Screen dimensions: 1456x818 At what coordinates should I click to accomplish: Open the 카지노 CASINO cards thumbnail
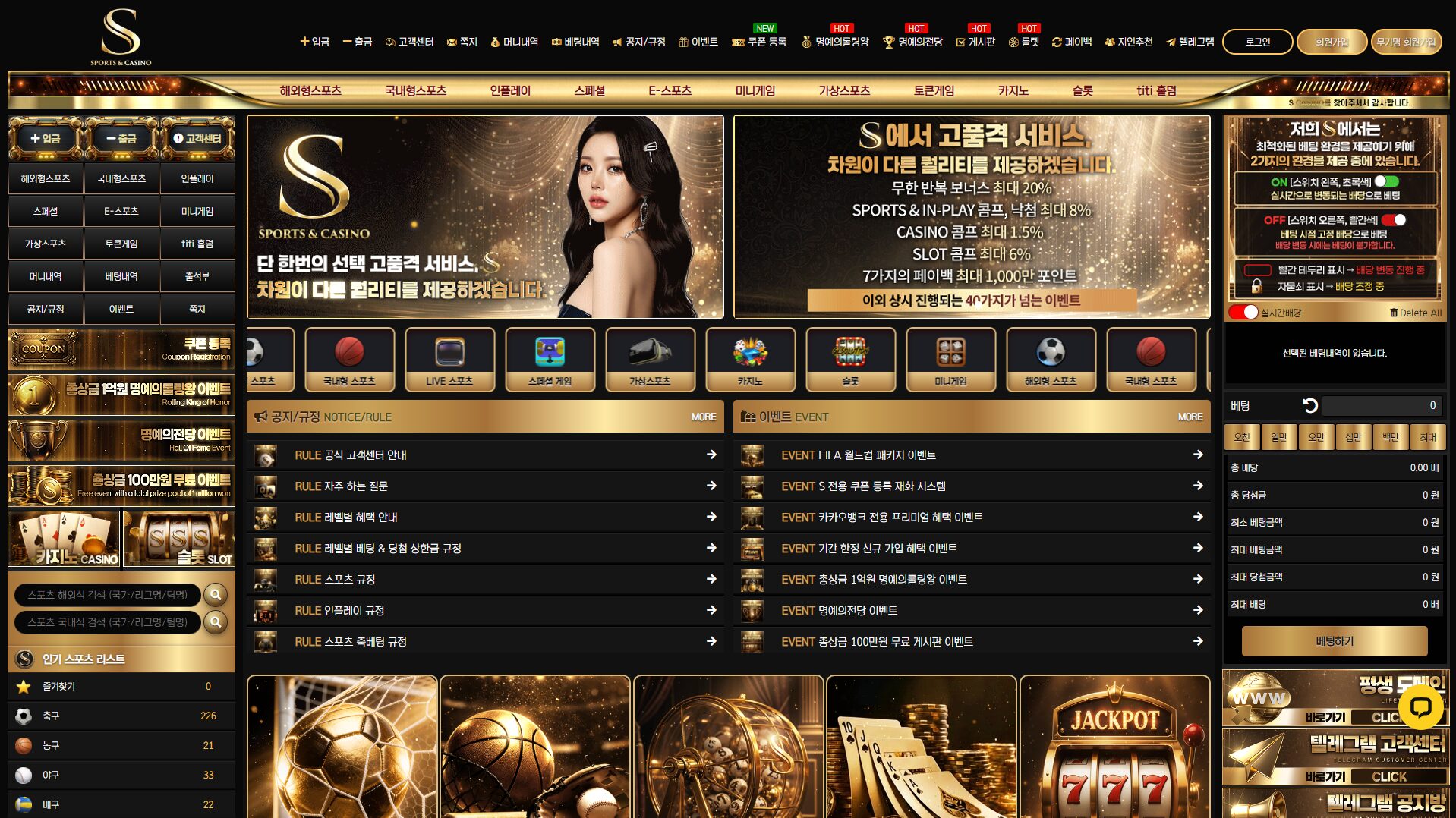(x=64, y=539)
